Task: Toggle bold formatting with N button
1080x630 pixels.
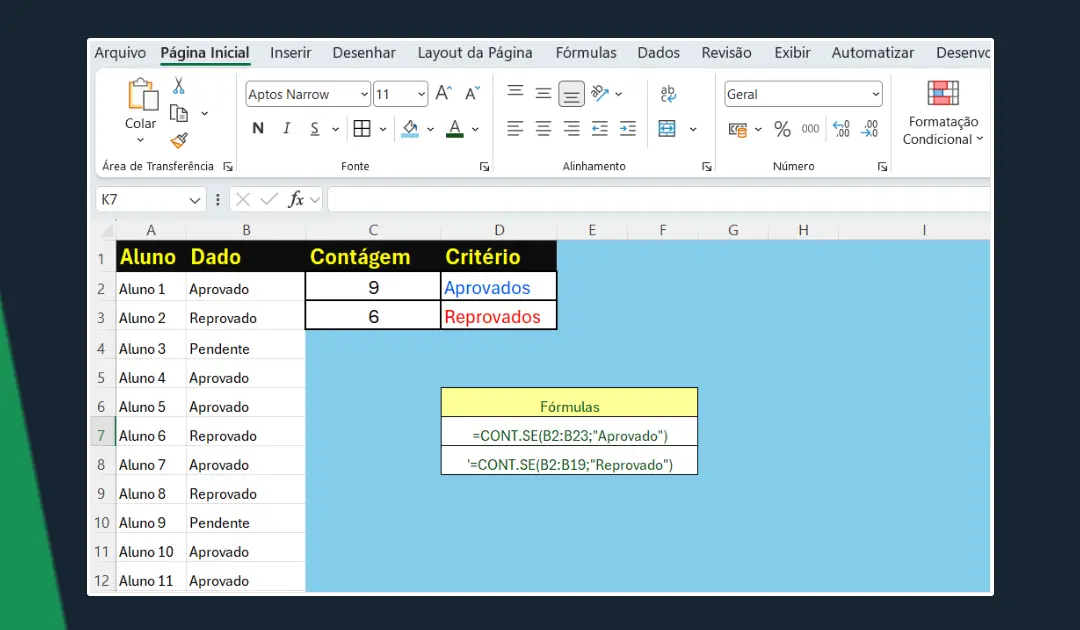Action: 258,128
